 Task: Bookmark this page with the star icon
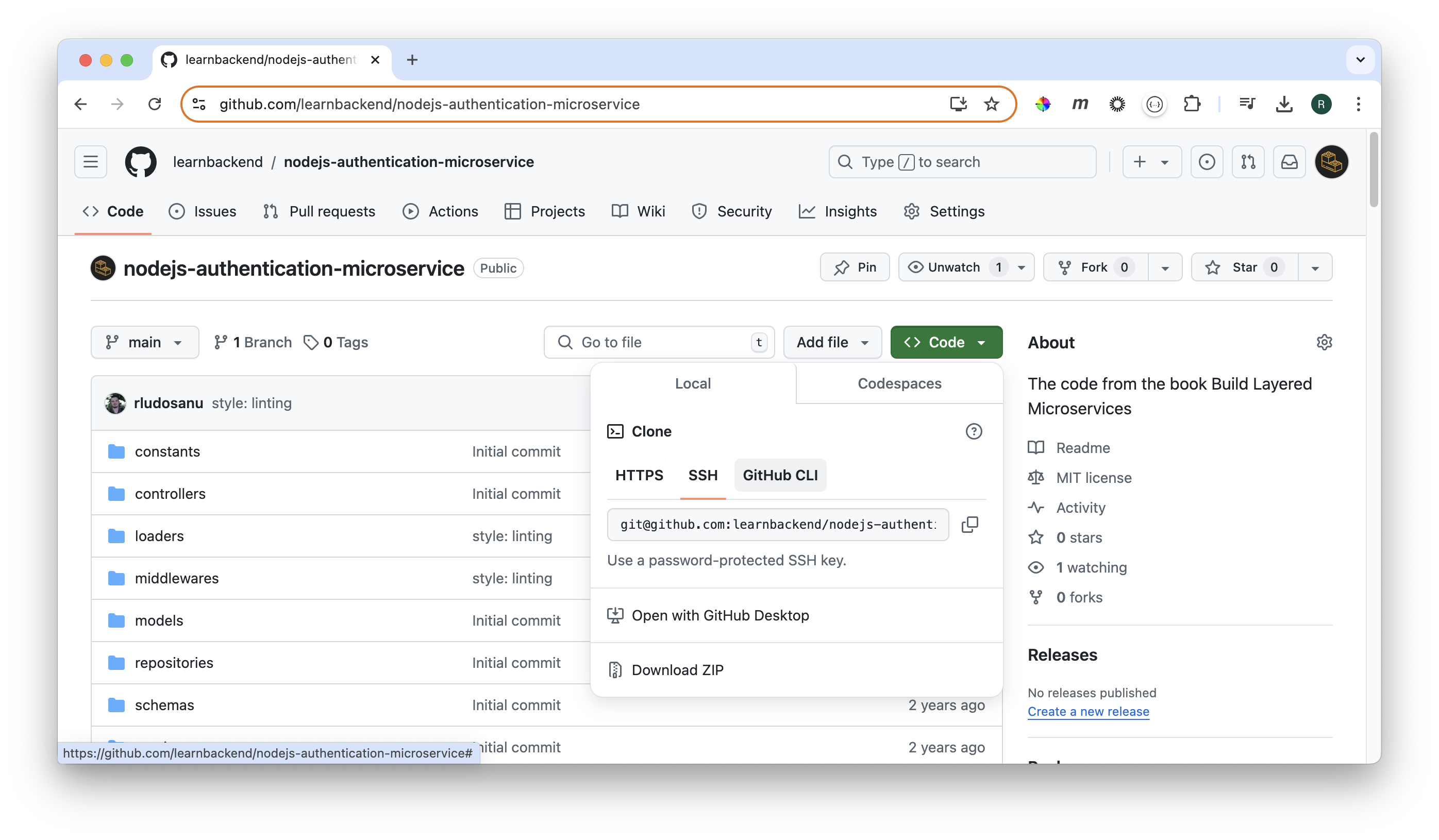click(x=991, y=104)
